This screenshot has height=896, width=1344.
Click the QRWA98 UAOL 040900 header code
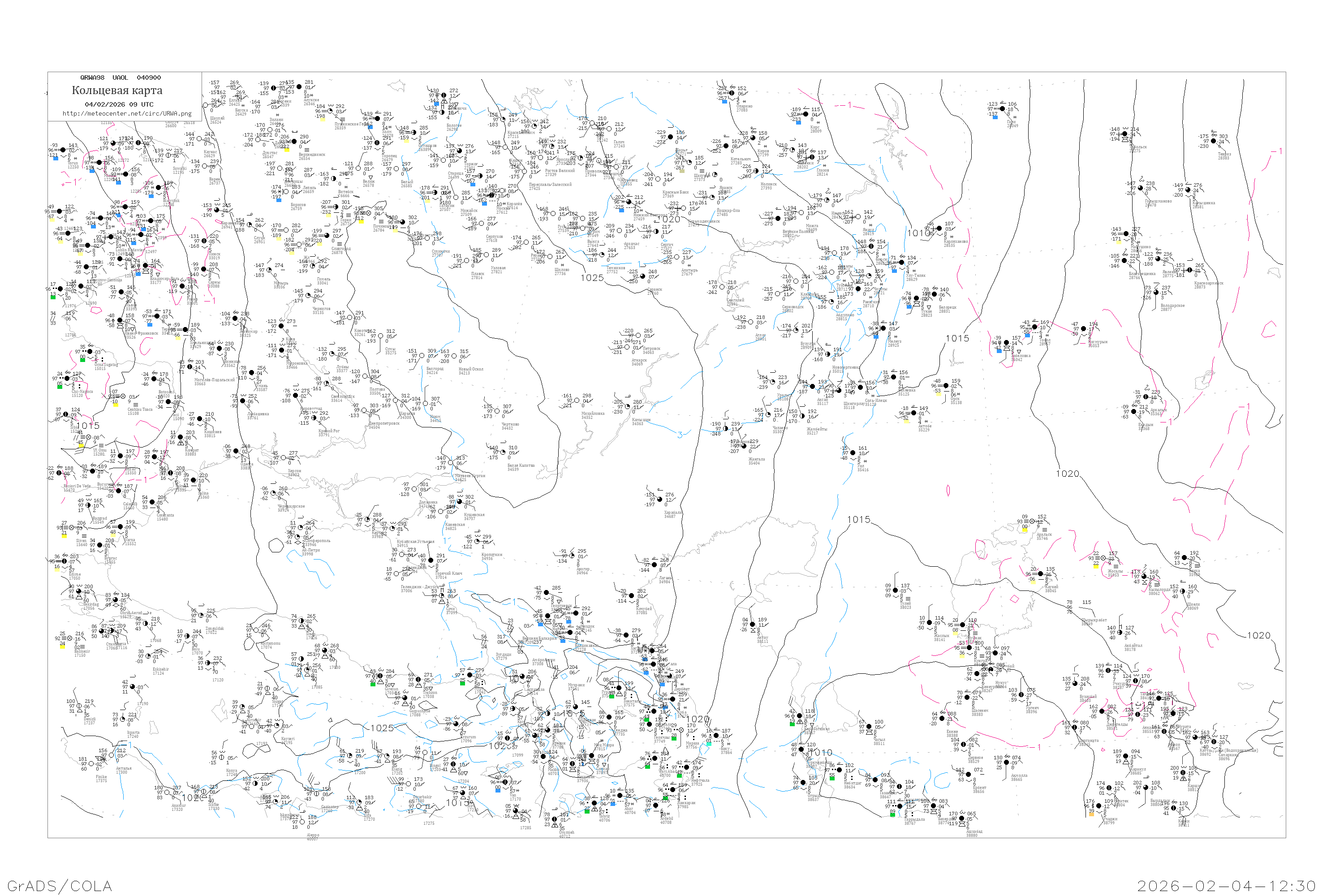(x=120, y=78)
